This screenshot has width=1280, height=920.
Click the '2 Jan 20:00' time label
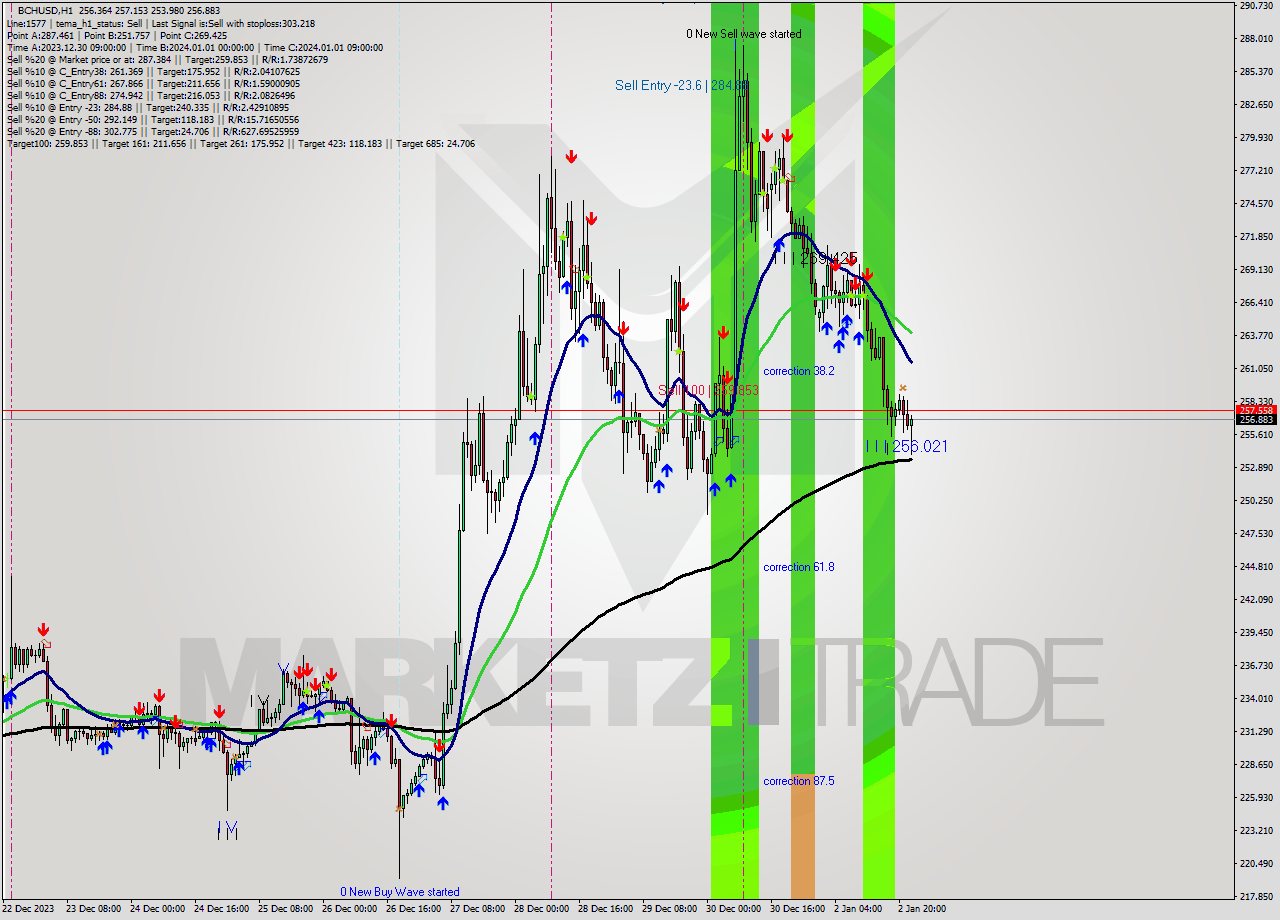922,909
